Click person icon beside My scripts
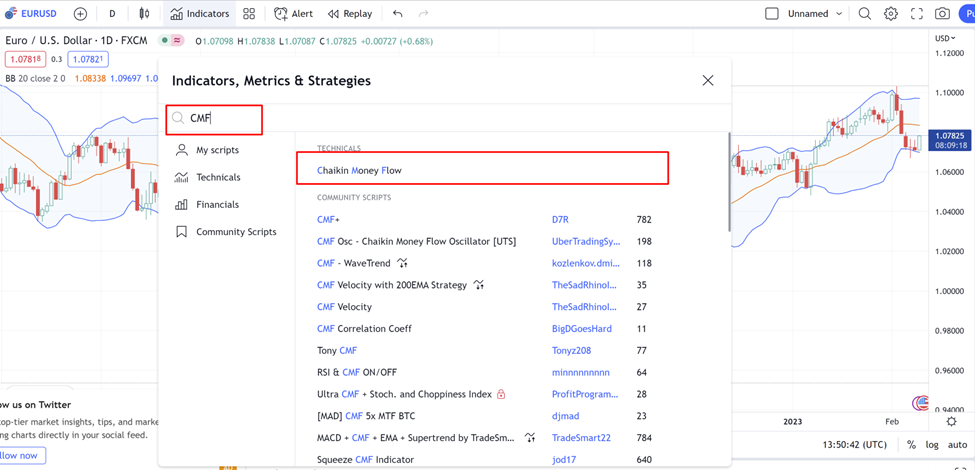975x470 pixels. (x=182, y=150)
